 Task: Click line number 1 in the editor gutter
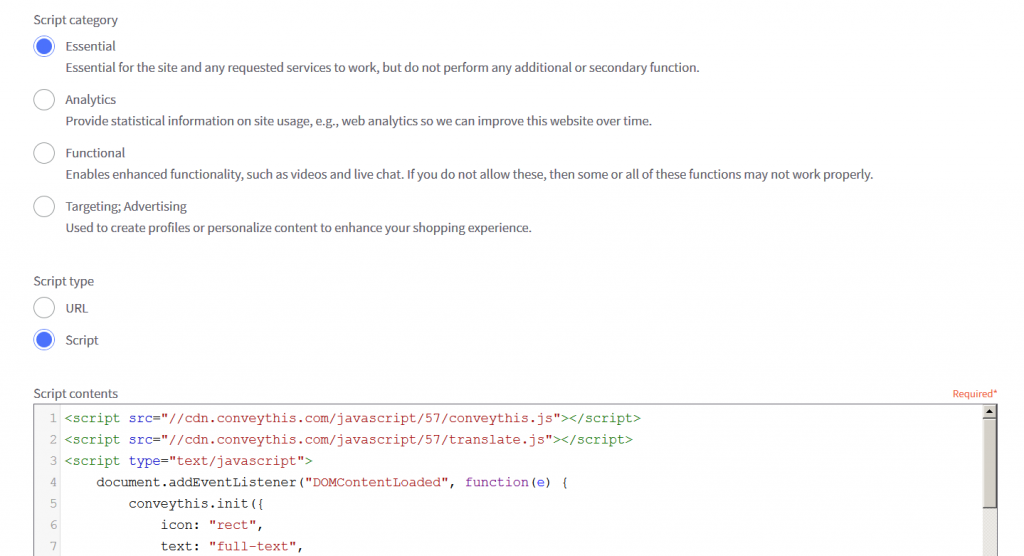53,418
